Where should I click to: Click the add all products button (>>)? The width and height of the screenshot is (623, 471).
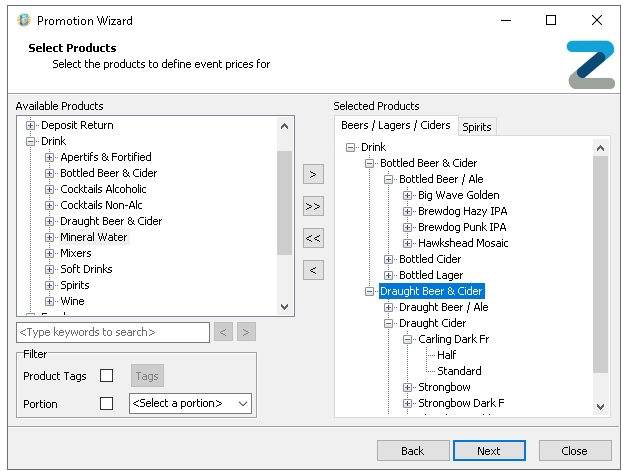coord(313,206)
